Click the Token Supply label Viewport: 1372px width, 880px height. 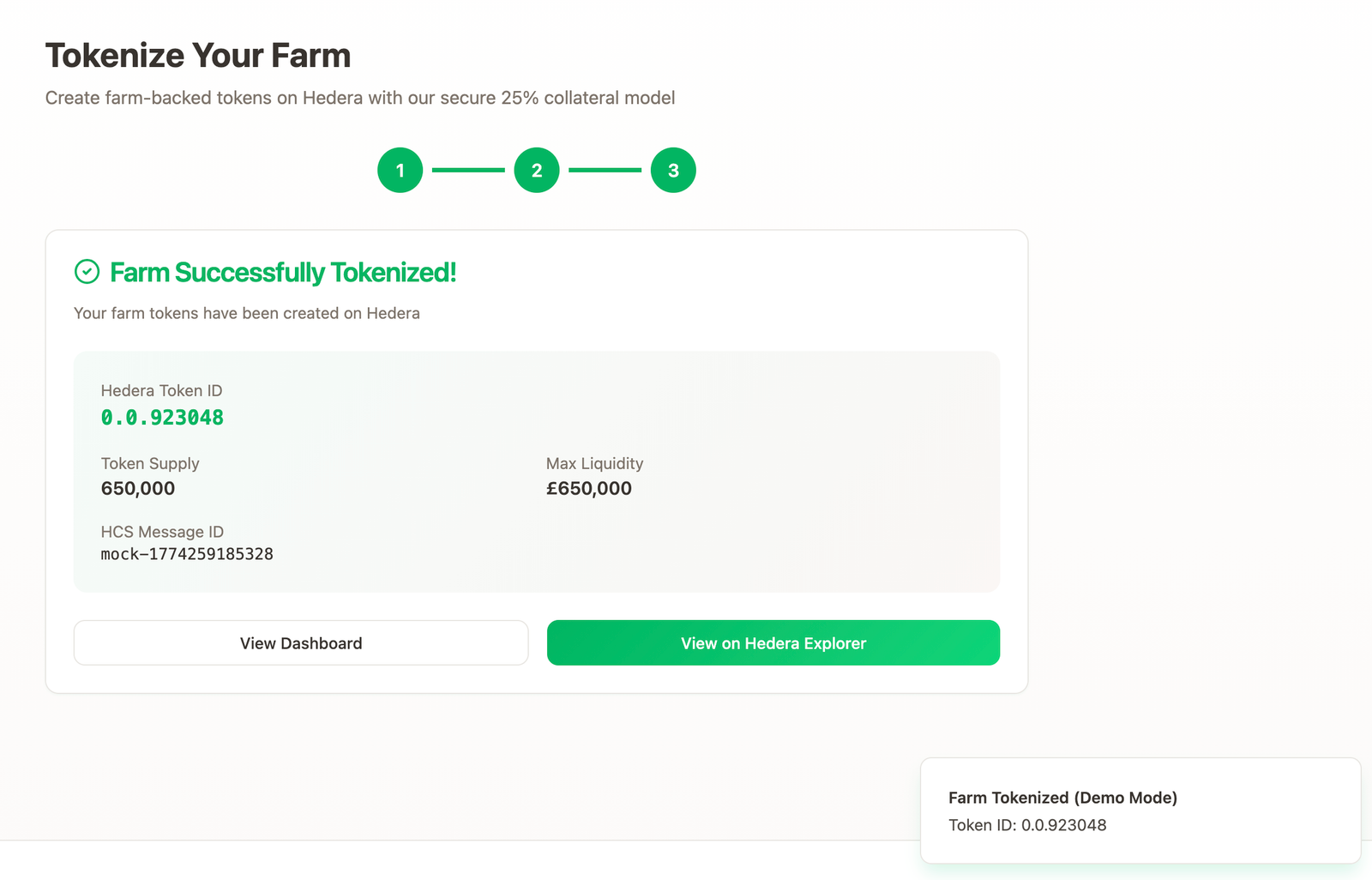click(150, 464)
